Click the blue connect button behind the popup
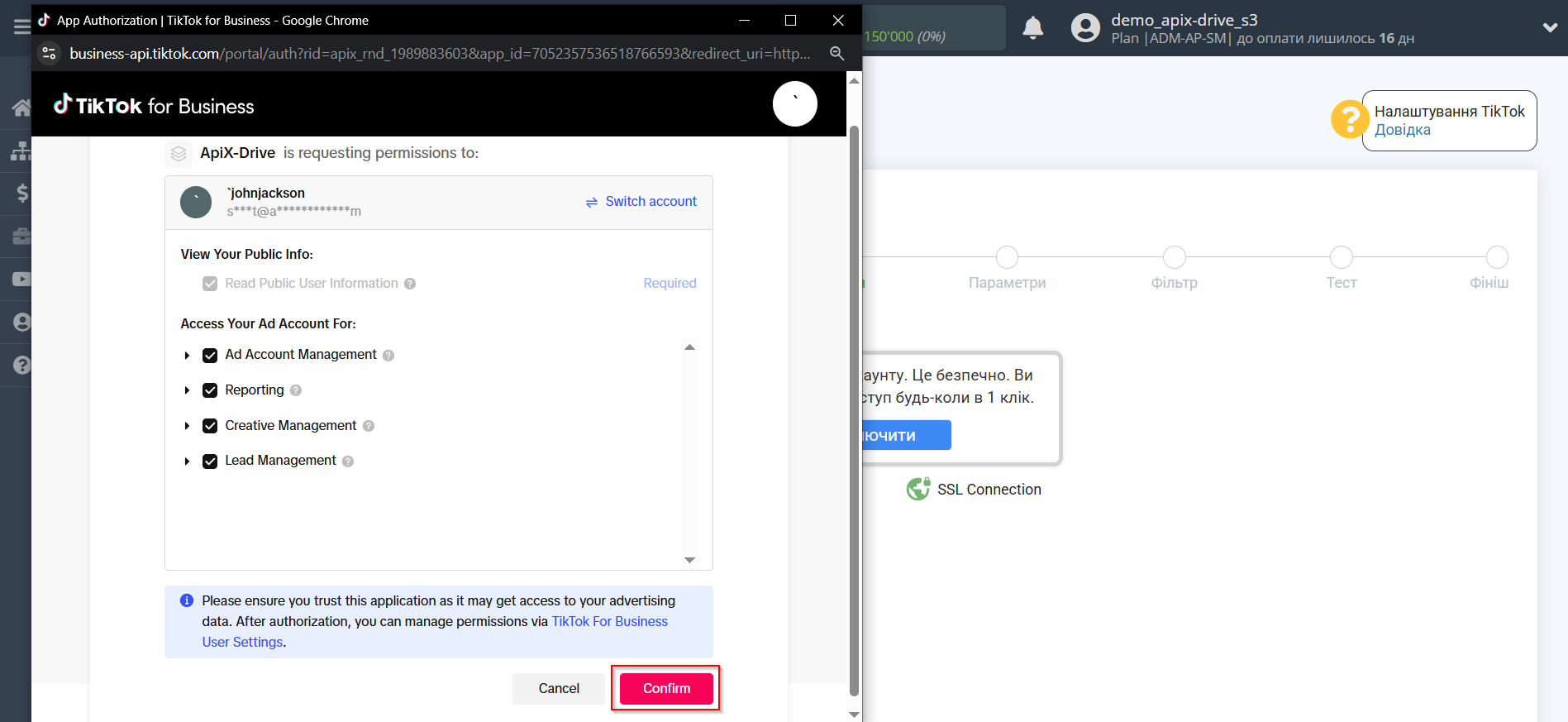The height and width of the screenshot is (722, 1568). tap(907, 435)
